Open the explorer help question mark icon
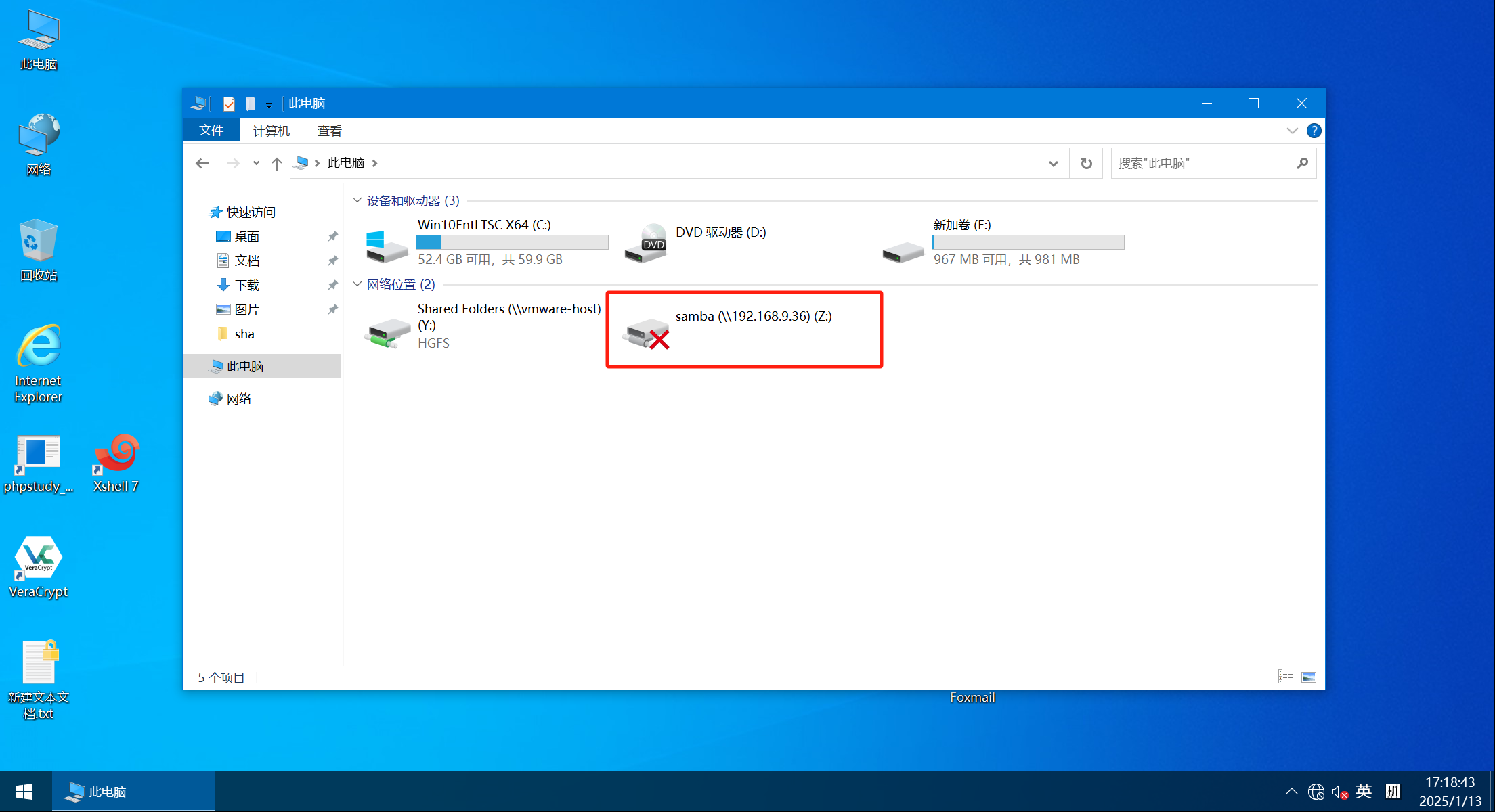1495x812 pixels. point(1314,131)
